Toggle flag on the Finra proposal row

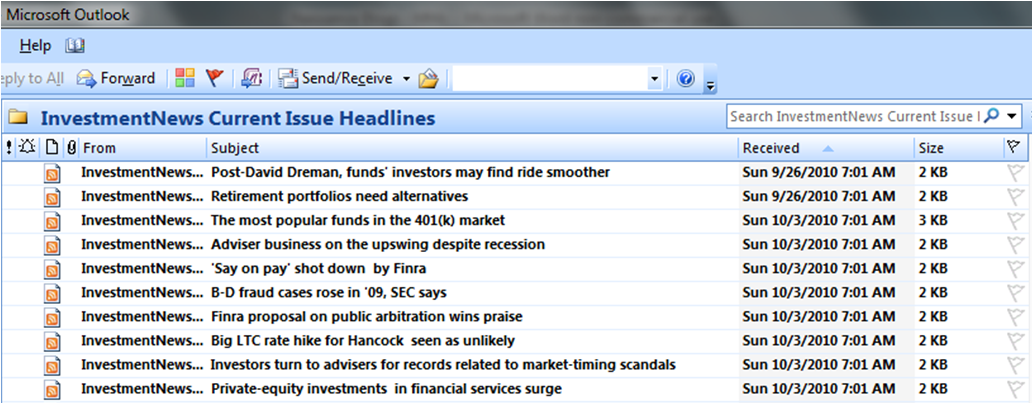coord(1015,318)
